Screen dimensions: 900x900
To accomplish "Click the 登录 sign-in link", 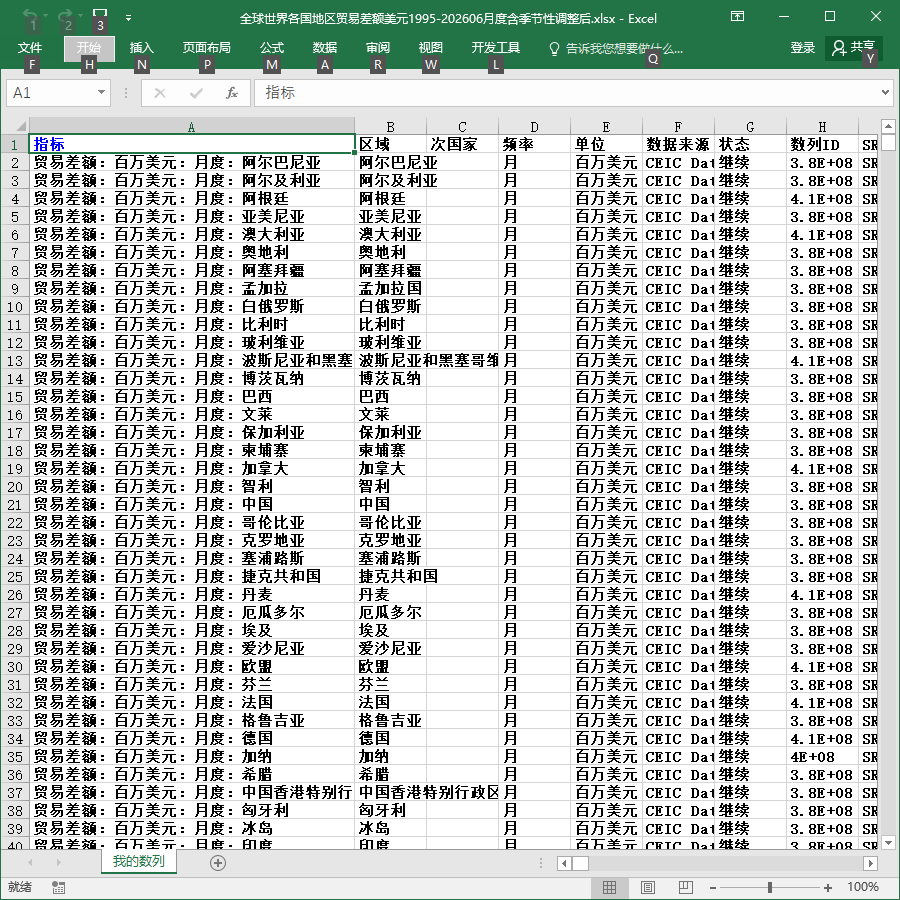I will pos(802,48).
